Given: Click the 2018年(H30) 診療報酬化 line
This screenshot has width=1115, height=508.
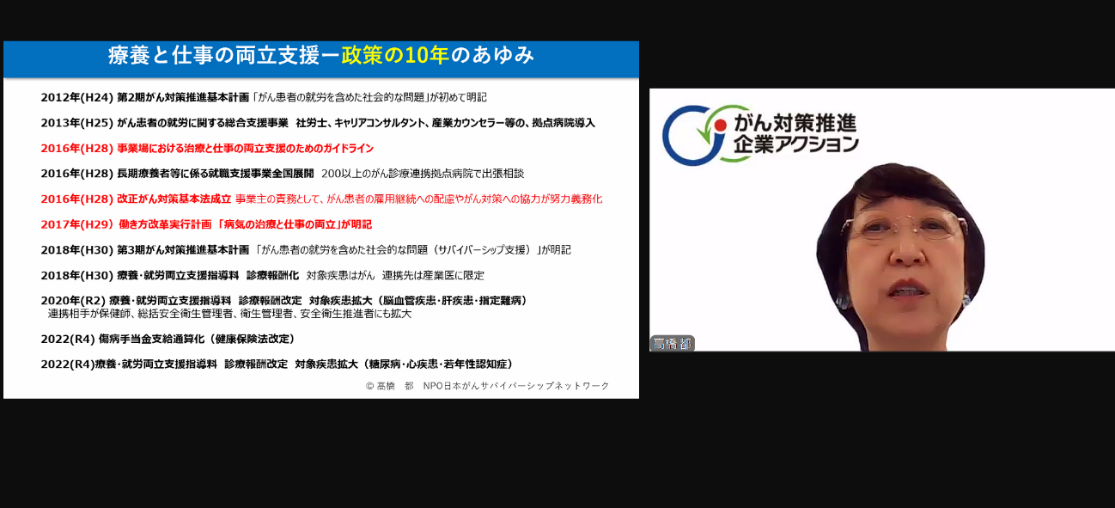Looking at the screenshot, I should 262,275.
